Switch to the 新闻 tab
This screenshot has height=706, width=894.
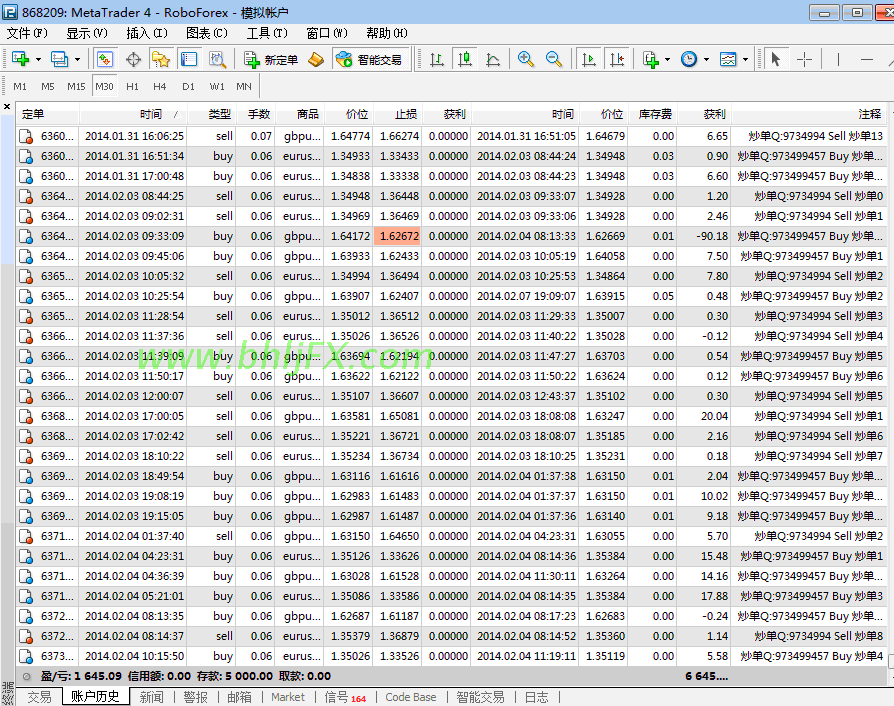pos(152,697)
